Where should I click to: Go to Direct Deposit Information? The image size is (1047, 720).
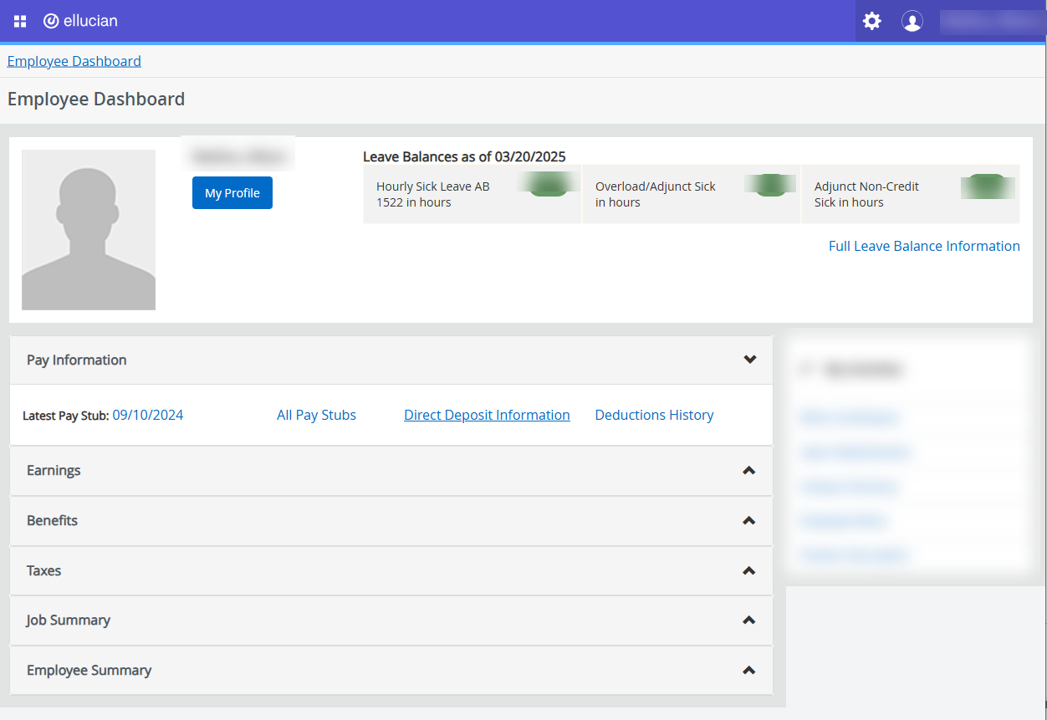(487, 415)
